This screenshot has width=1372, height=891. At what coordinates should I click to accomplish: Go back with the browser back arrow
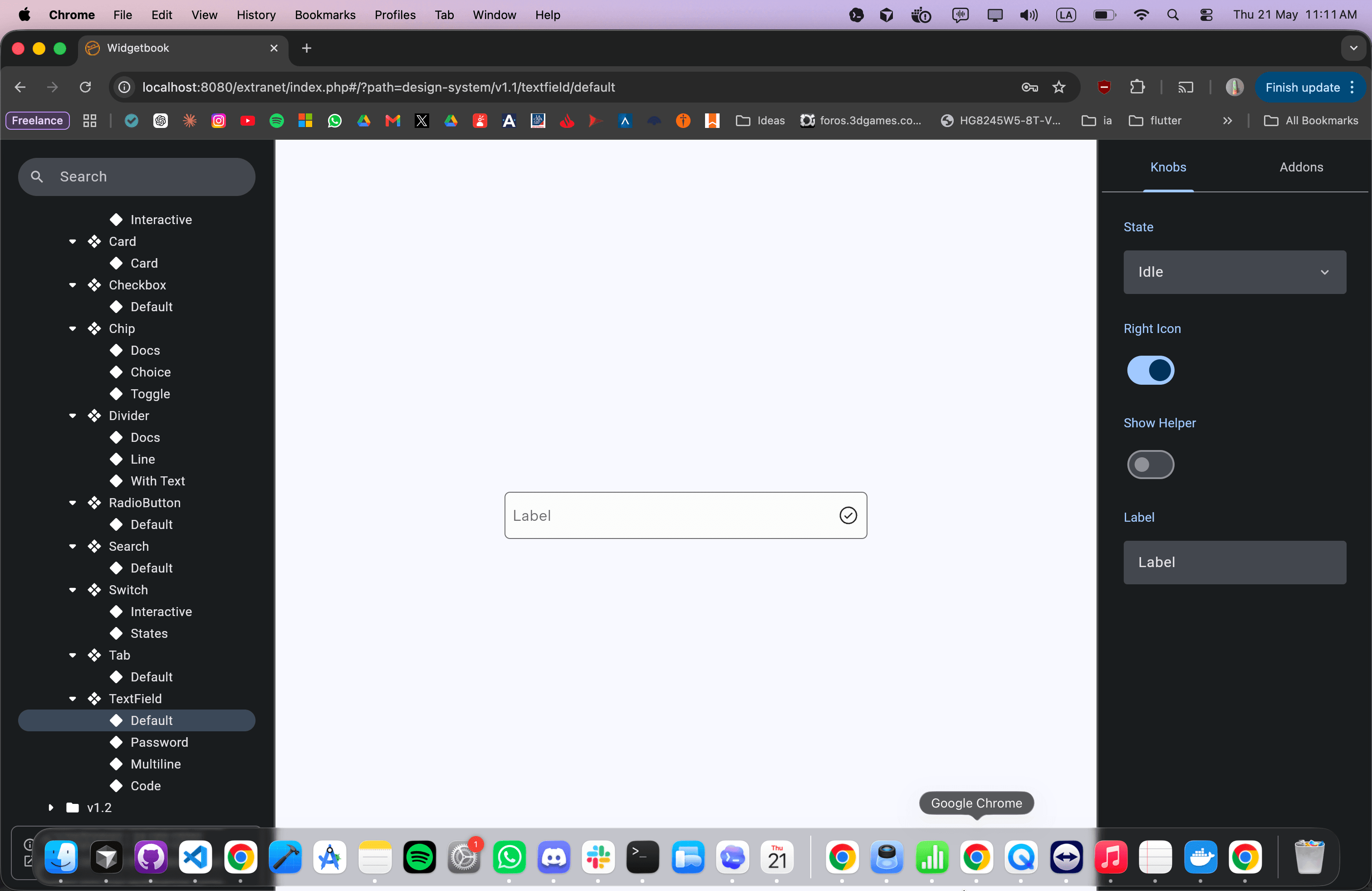20,87
